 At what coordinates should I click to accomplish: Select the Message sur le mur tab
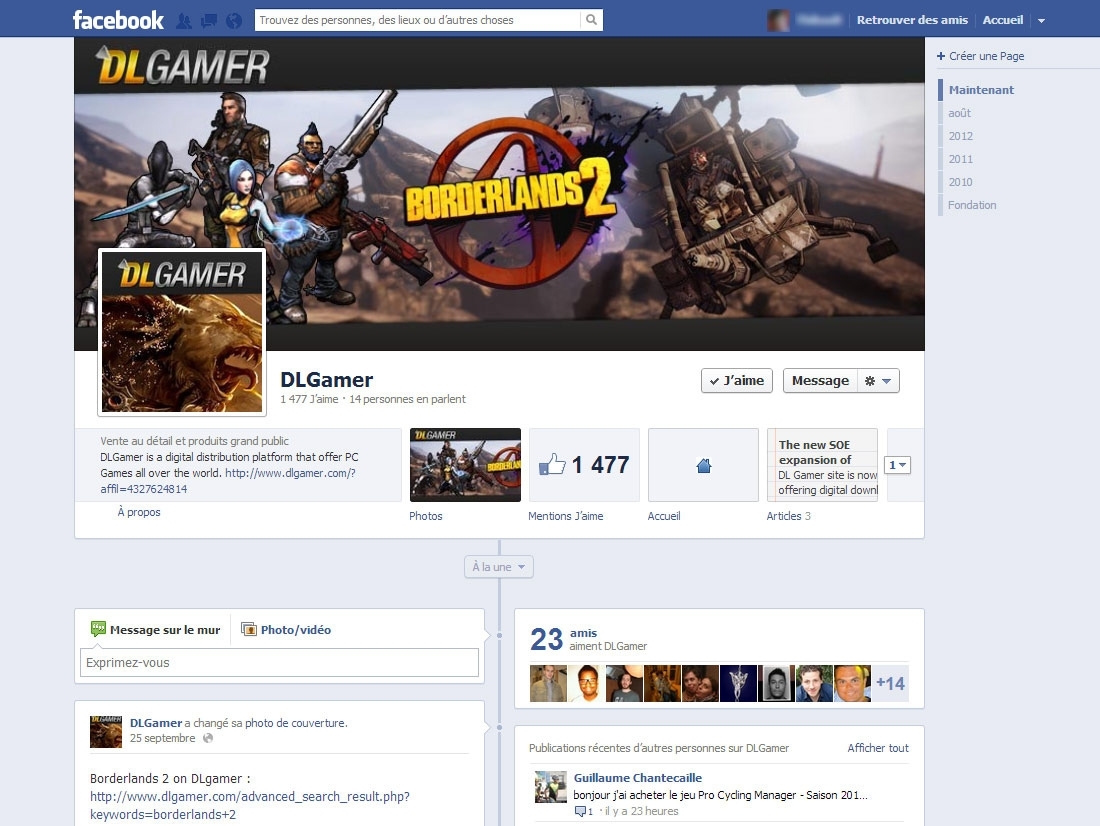pyautogui.click(x=155, y=630)
